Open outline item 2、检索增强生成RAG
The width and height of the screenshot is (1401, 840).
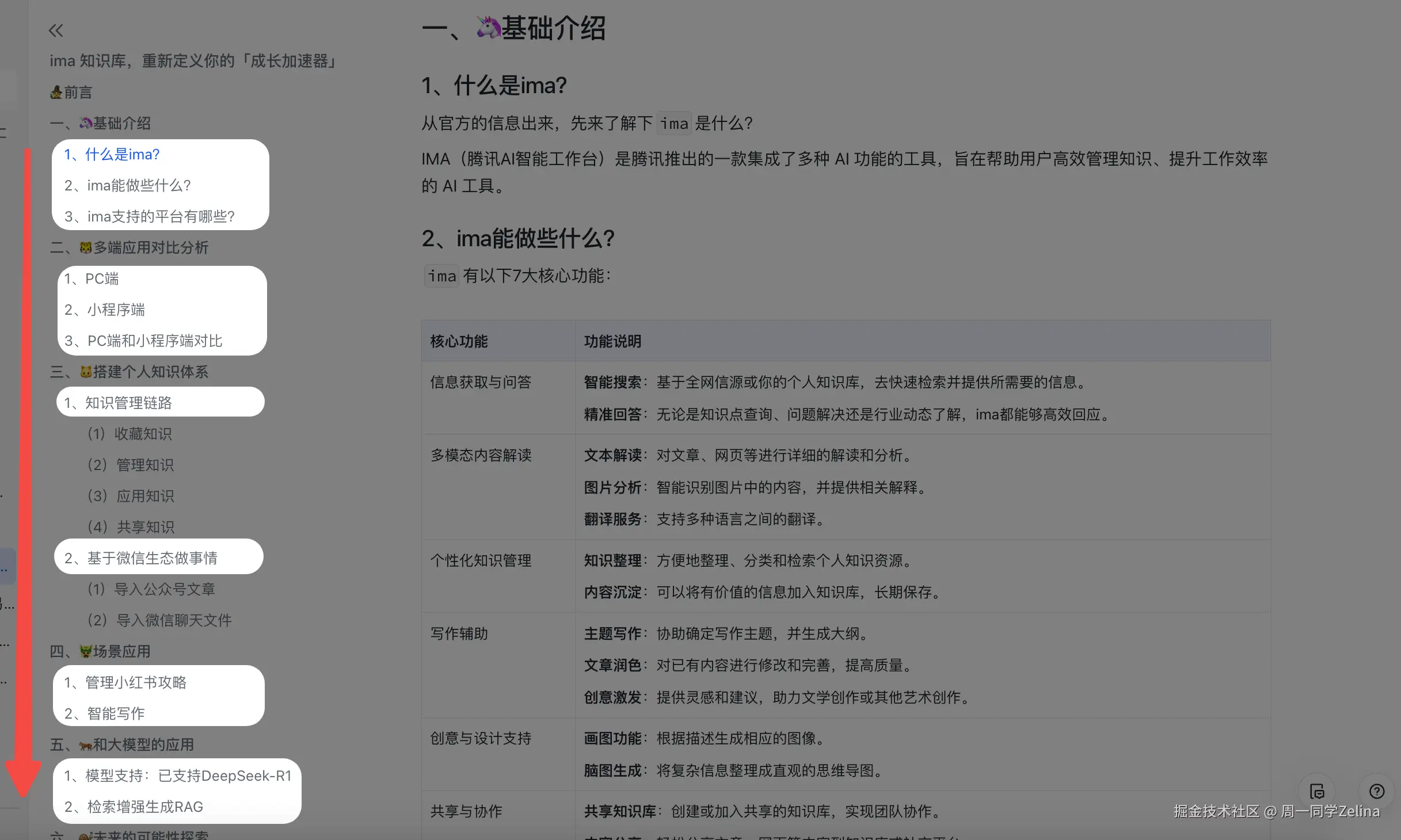(x=134, y=807)
